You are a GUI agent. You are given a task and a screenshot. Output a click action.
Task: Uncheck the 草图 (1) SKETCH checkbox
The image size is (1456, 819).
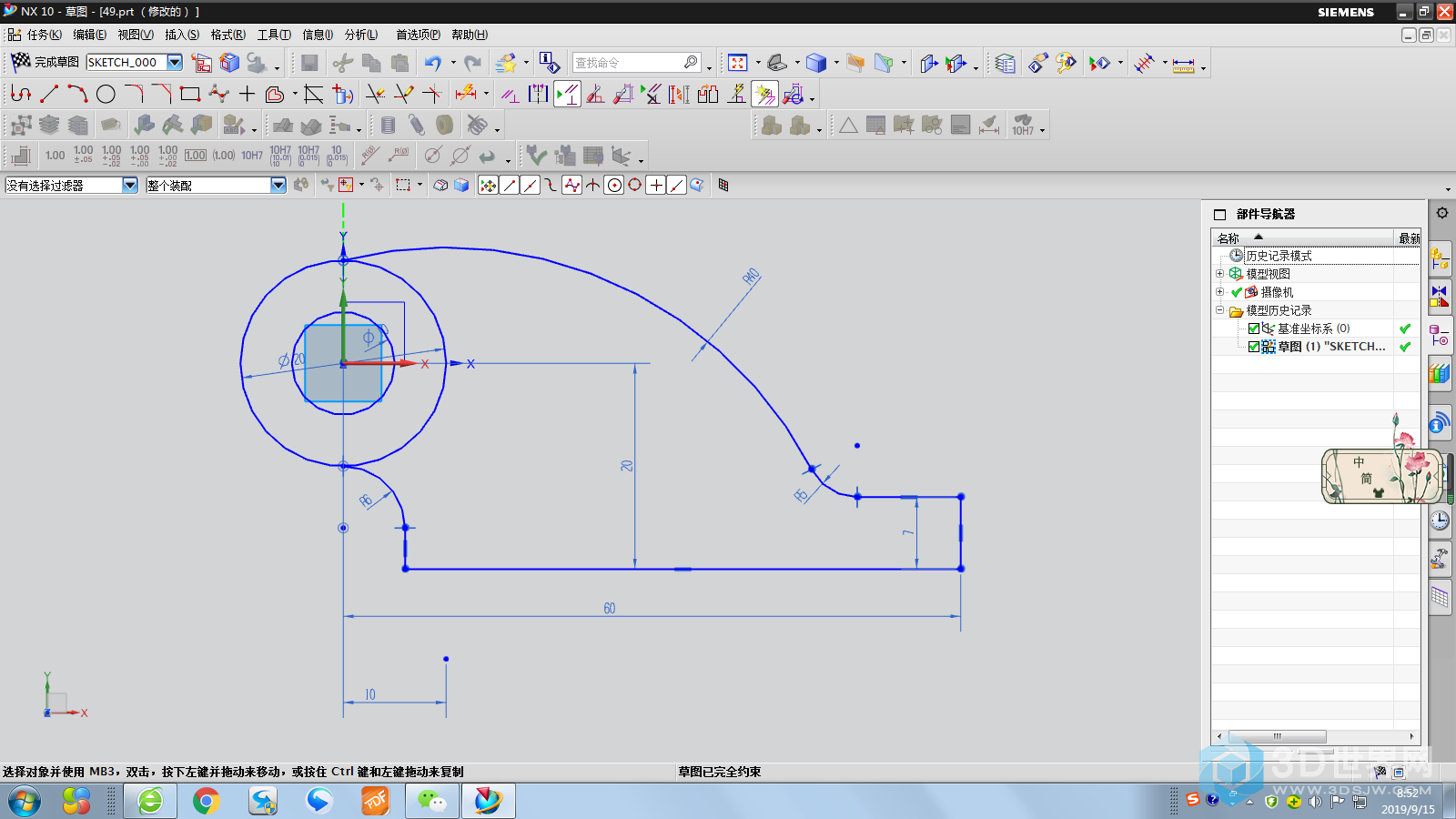[x=1254, y=347]
